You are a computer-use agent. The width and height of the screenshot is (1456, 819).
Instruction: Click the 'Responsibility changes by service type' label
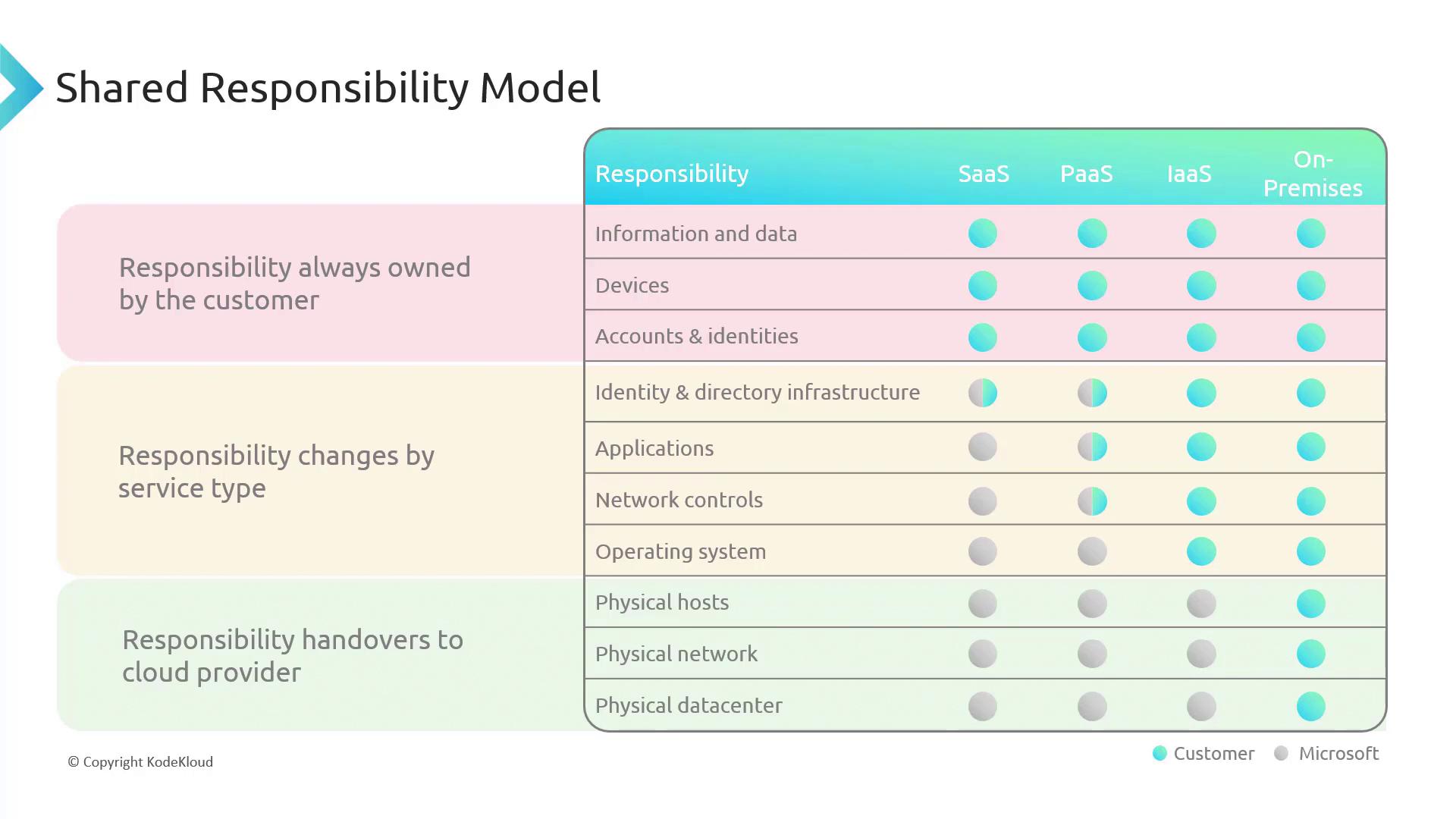pos(276,472)
